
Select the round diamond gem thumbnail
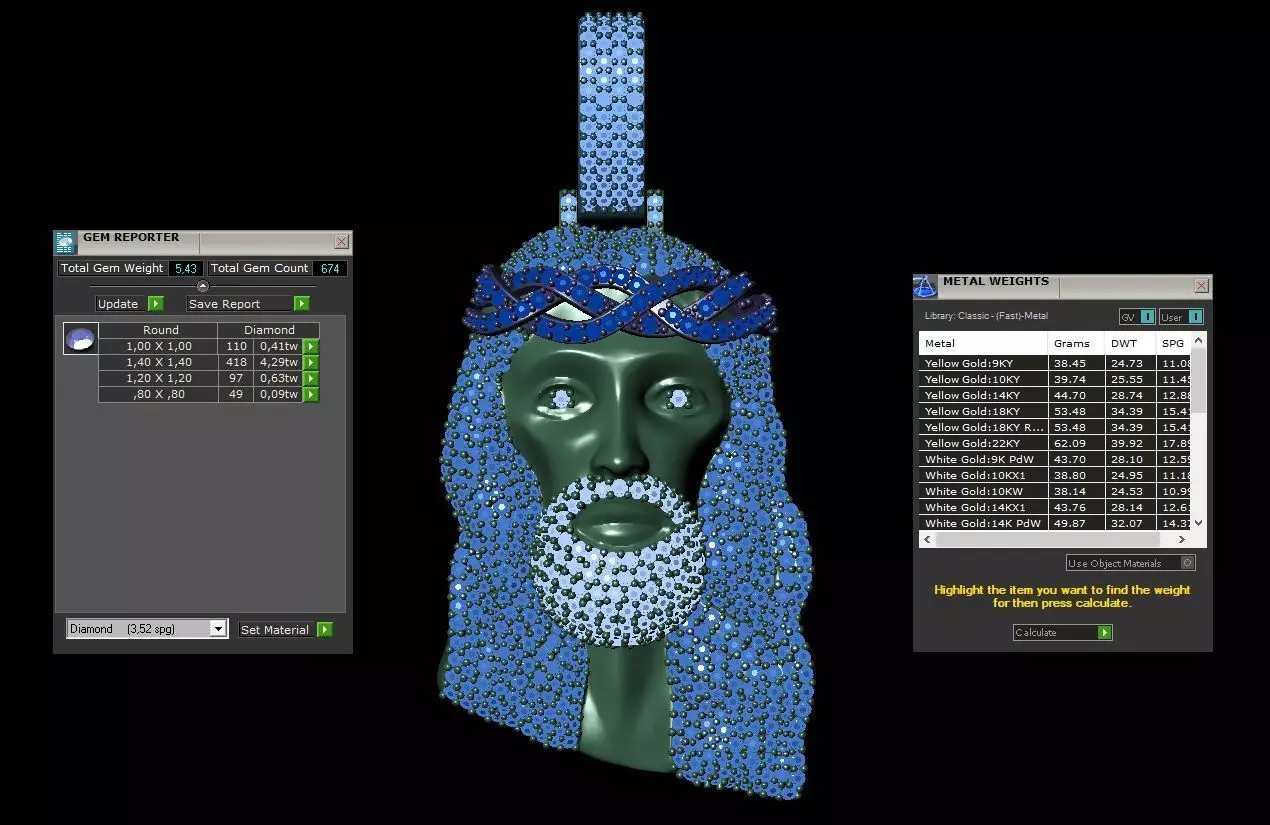(80, 339)
